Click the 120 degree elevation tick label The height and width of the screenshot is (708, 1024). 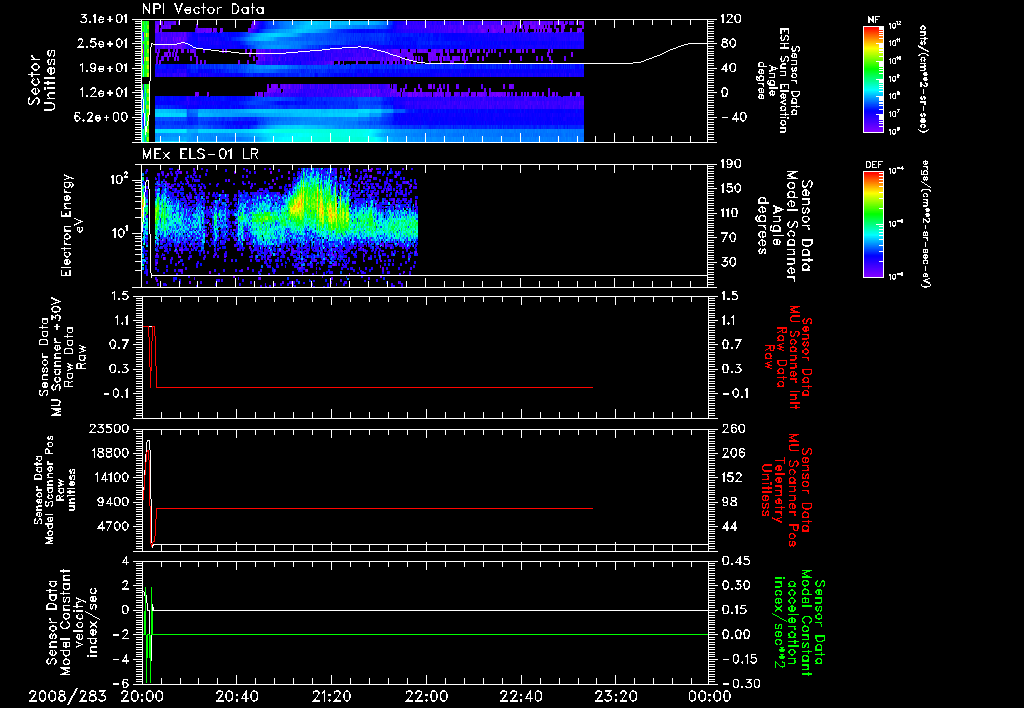[x=731, y=19]
